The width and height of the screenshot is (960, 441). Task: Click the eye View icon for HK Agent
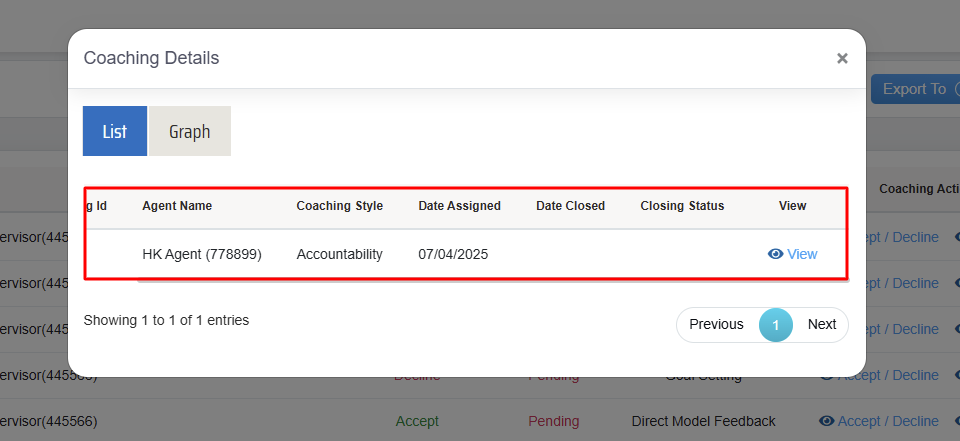point(775,254)
